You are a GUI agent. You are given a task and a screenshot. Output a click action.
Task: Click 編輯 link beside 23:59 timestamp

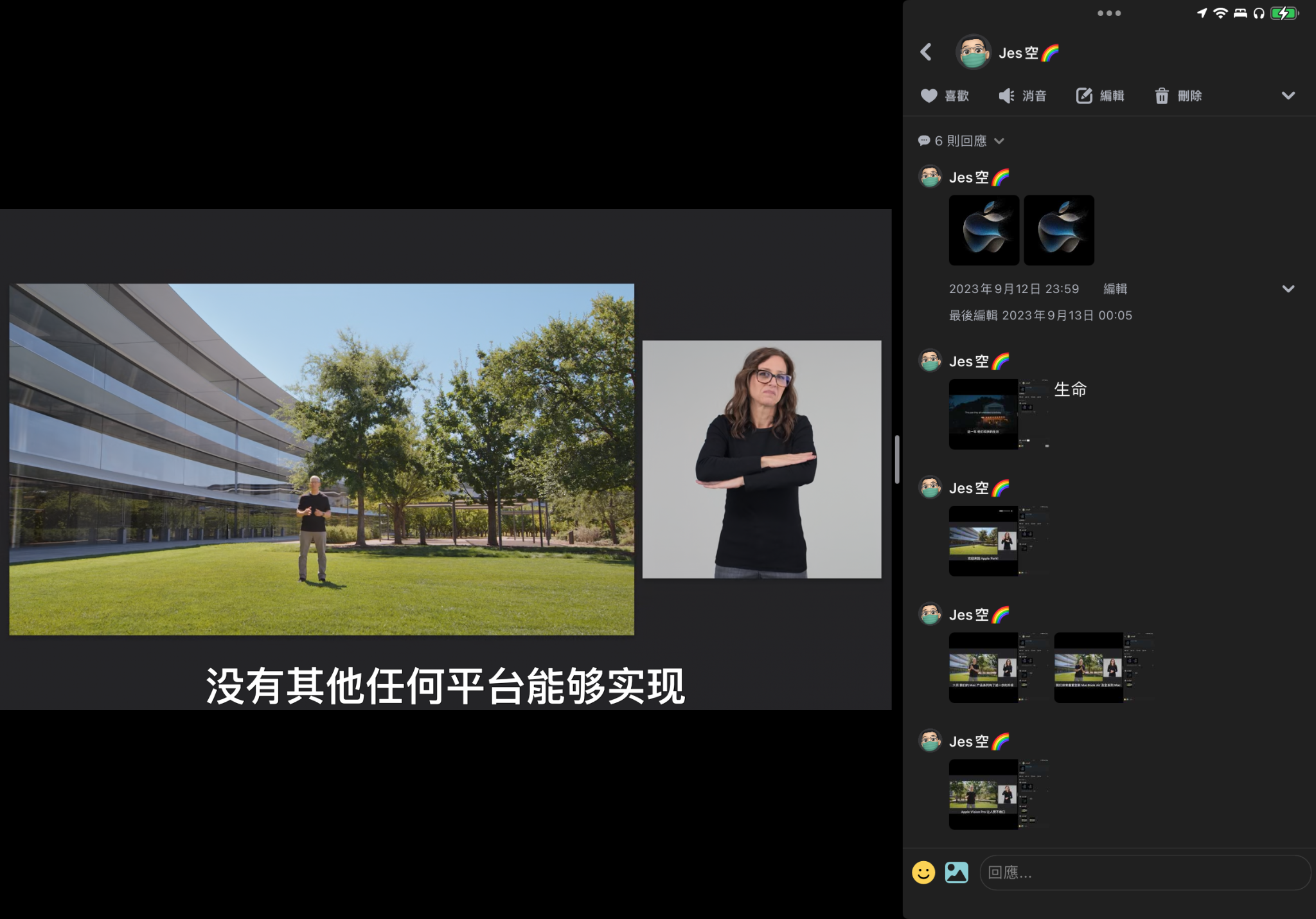point(1115,289)
